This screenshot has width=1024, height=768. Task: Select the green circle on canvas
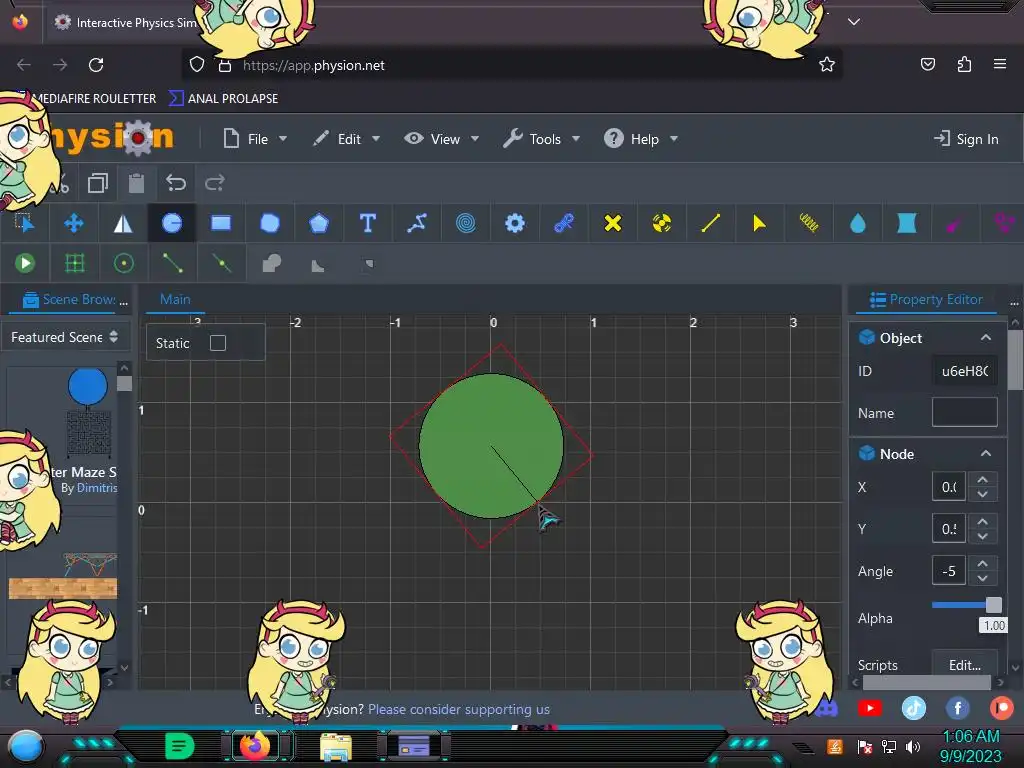click(491, 446)
